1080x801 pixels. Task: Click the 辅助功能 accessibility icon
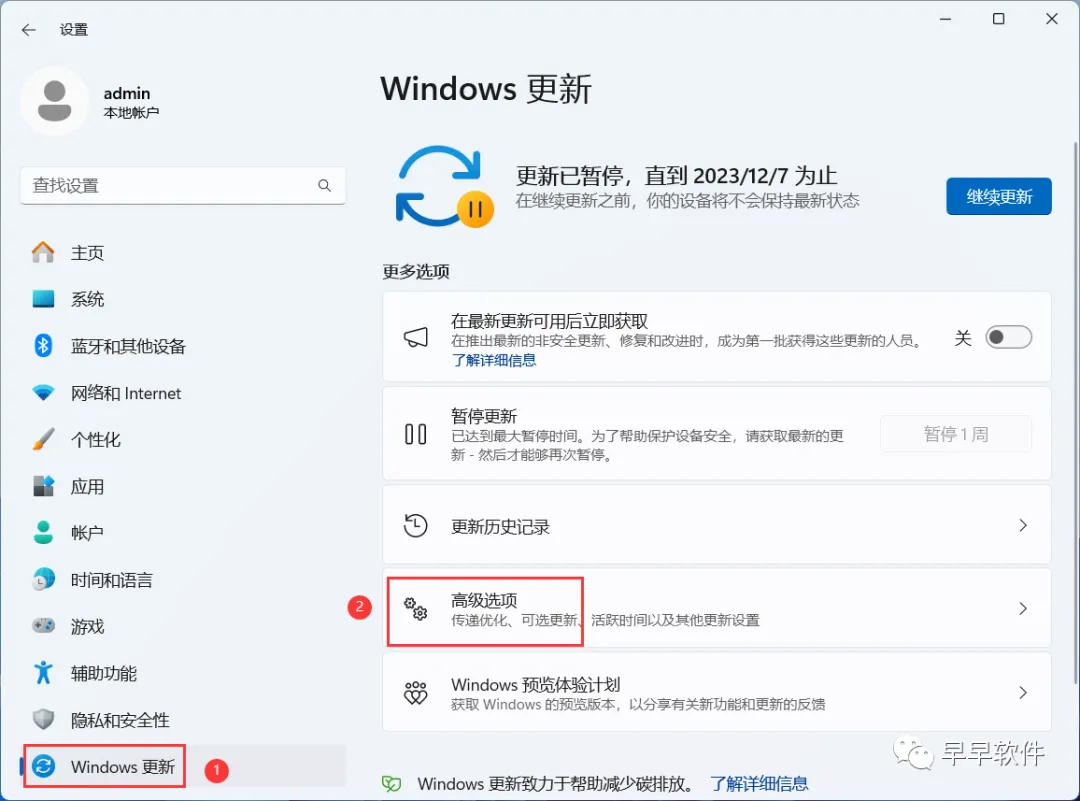[43, 673]
